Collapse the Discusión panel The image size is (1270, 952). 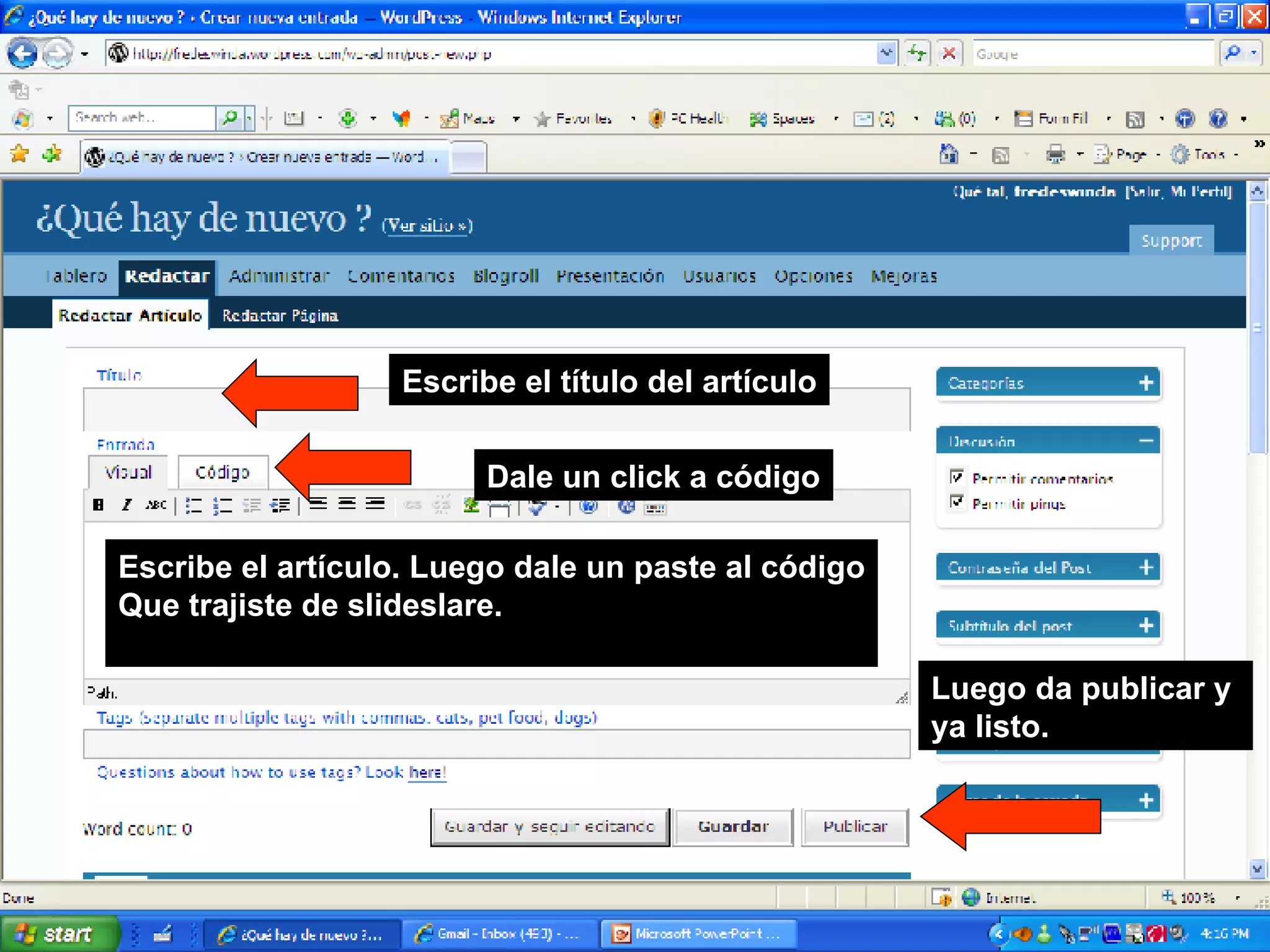(1146, 441)
